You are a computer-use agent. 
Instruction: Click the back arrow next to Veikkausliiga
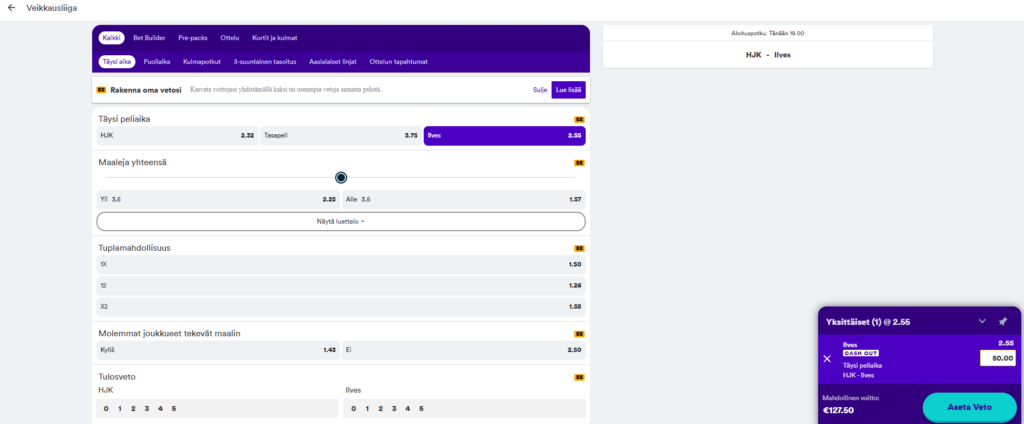coord(11,8)
